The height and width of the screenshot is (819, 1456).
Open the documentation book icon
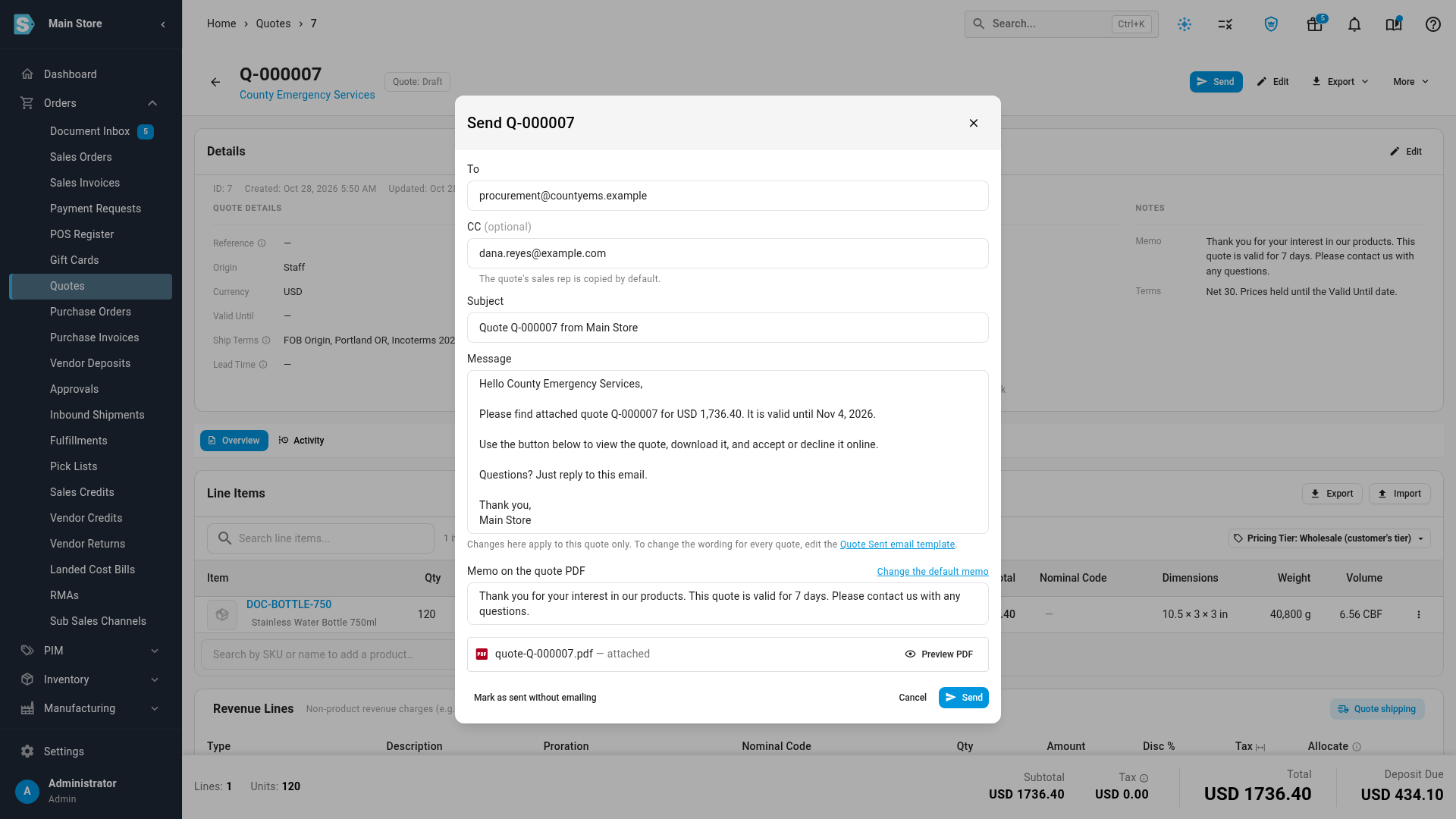pyautogui.click(x=1394, y=24)
